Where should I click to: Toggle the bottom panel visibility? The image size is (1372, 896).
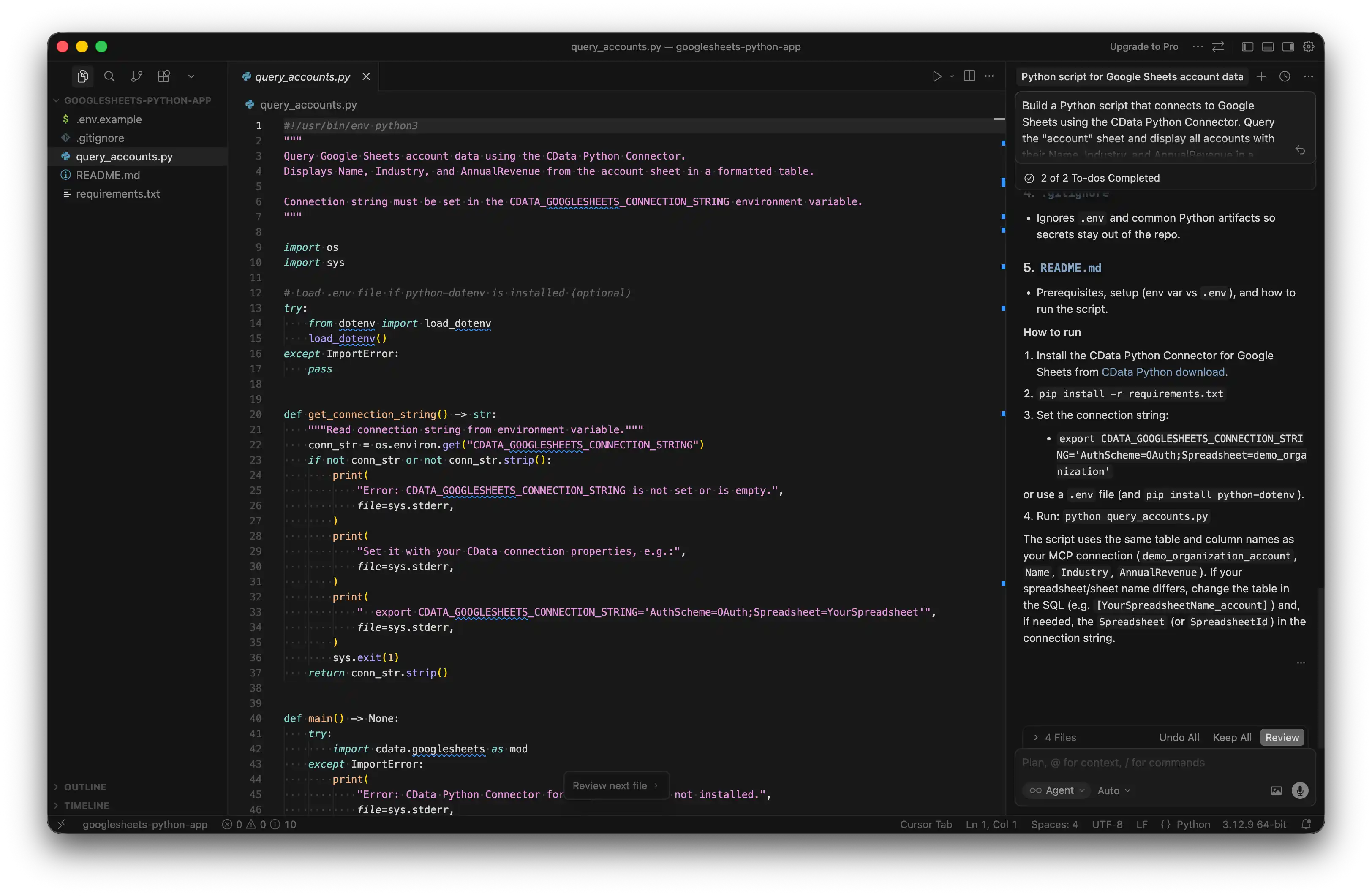[x=1268, y=47]
